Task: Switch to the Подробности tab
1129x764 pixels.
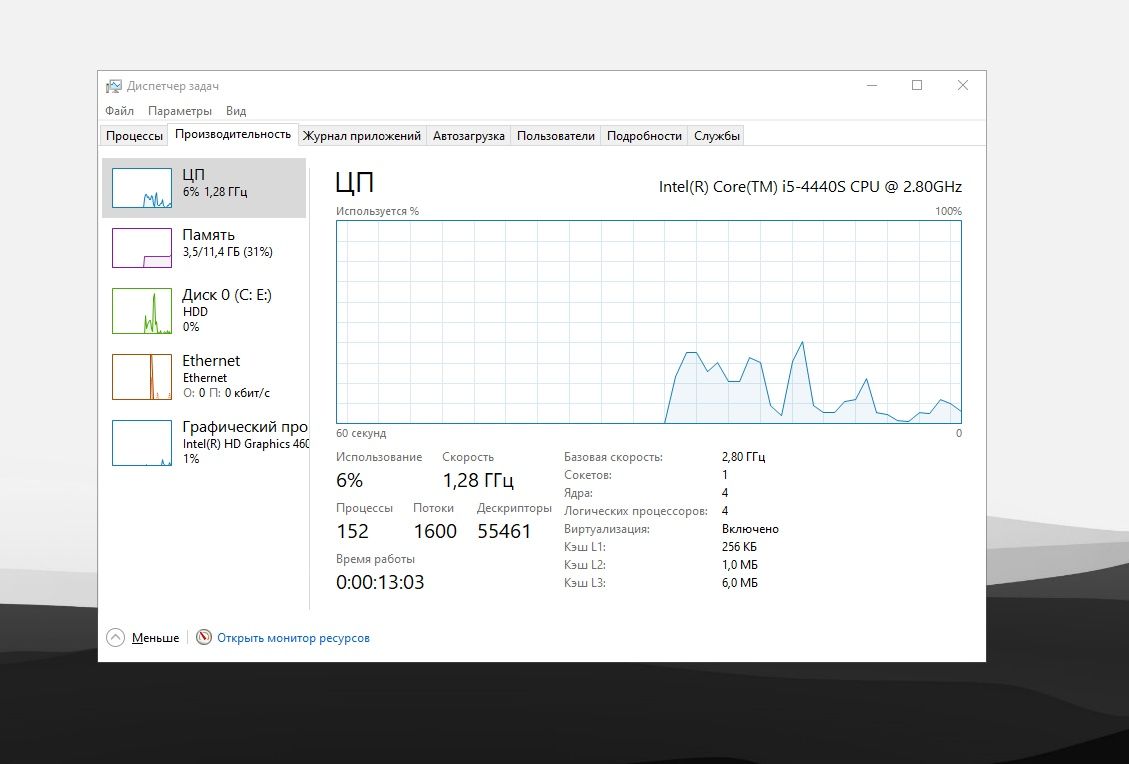Action: (x=644, y=135)
